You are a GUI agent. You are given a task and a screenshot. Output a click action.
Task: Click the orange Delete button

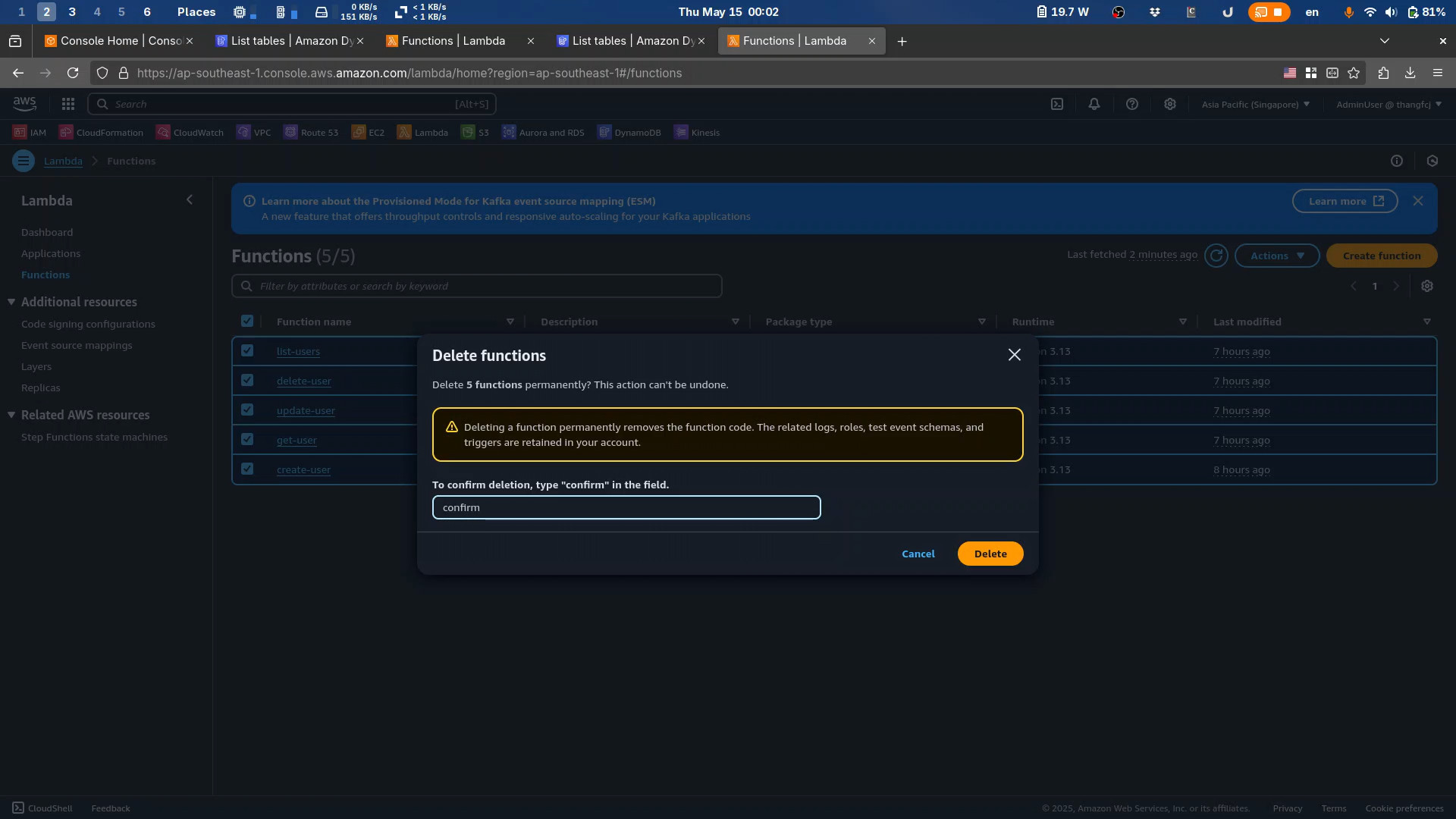[x=990, y=554]
